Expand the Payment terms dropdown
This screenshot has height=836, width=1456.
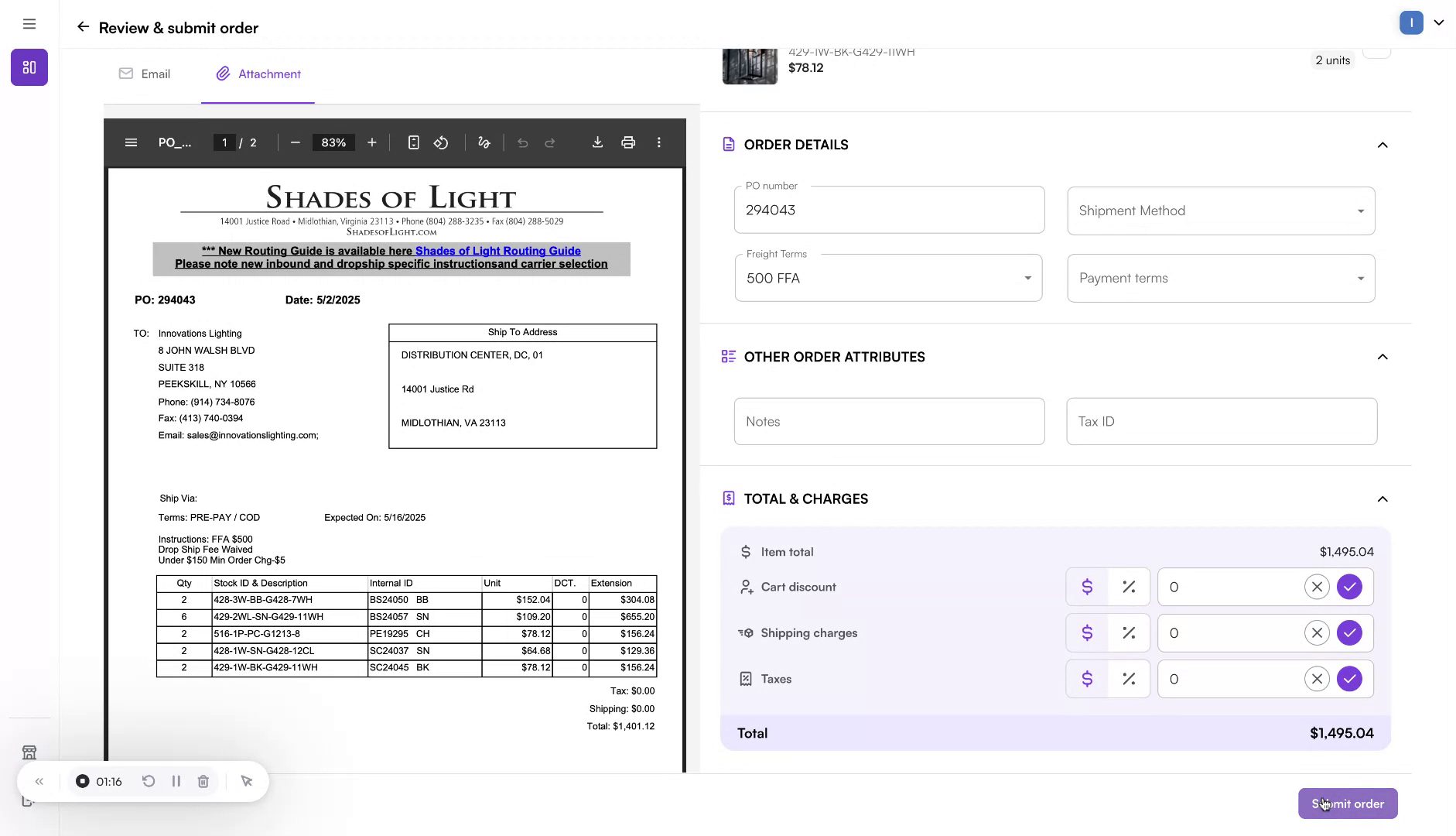click(1219, 278)
